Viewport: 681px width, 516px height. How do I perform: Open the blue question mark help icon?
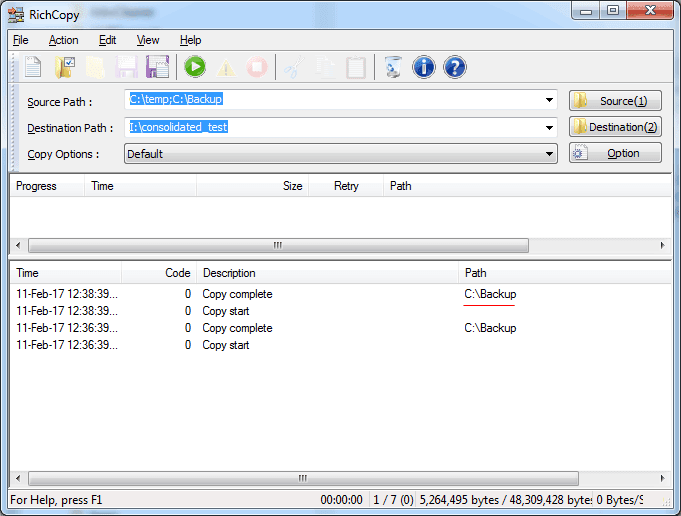tap(455, 67)
